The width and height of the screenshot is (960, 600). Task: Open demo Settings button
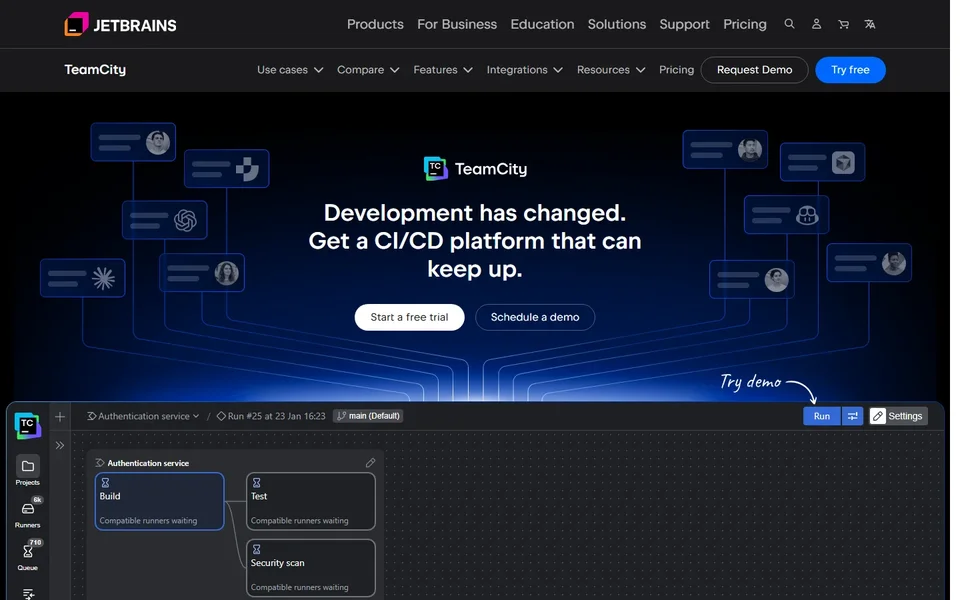point(898,416)
